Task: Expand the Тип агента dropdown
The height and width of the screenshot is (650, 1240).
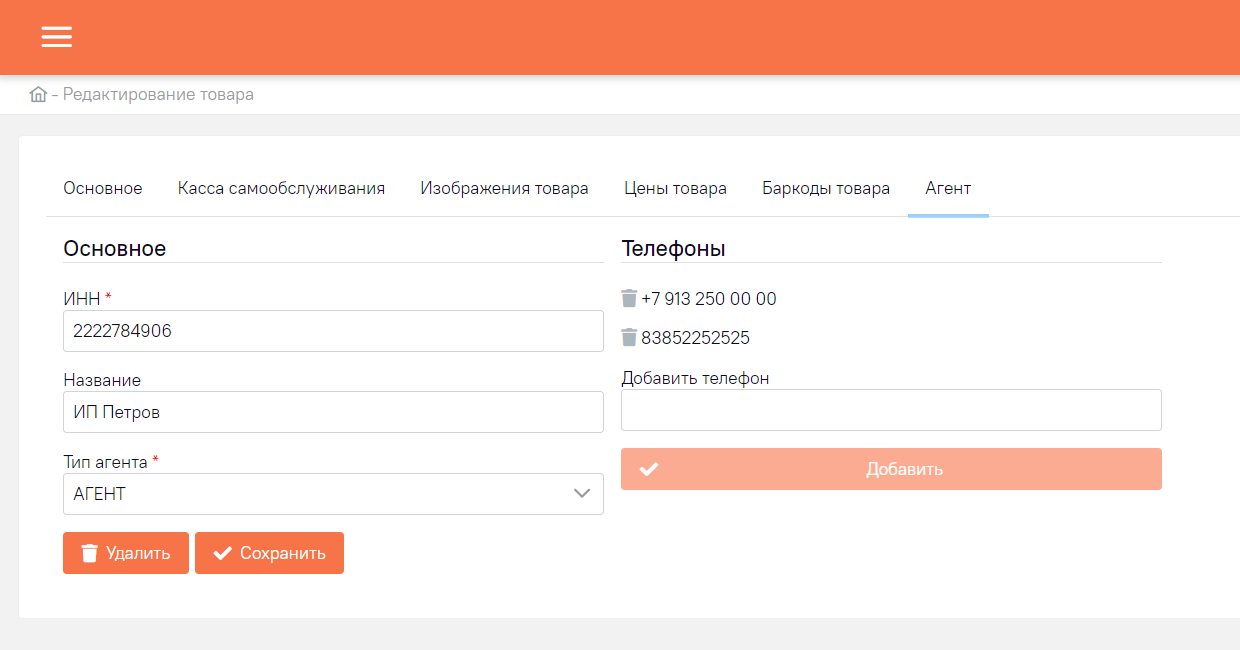Action: point(333,494)
